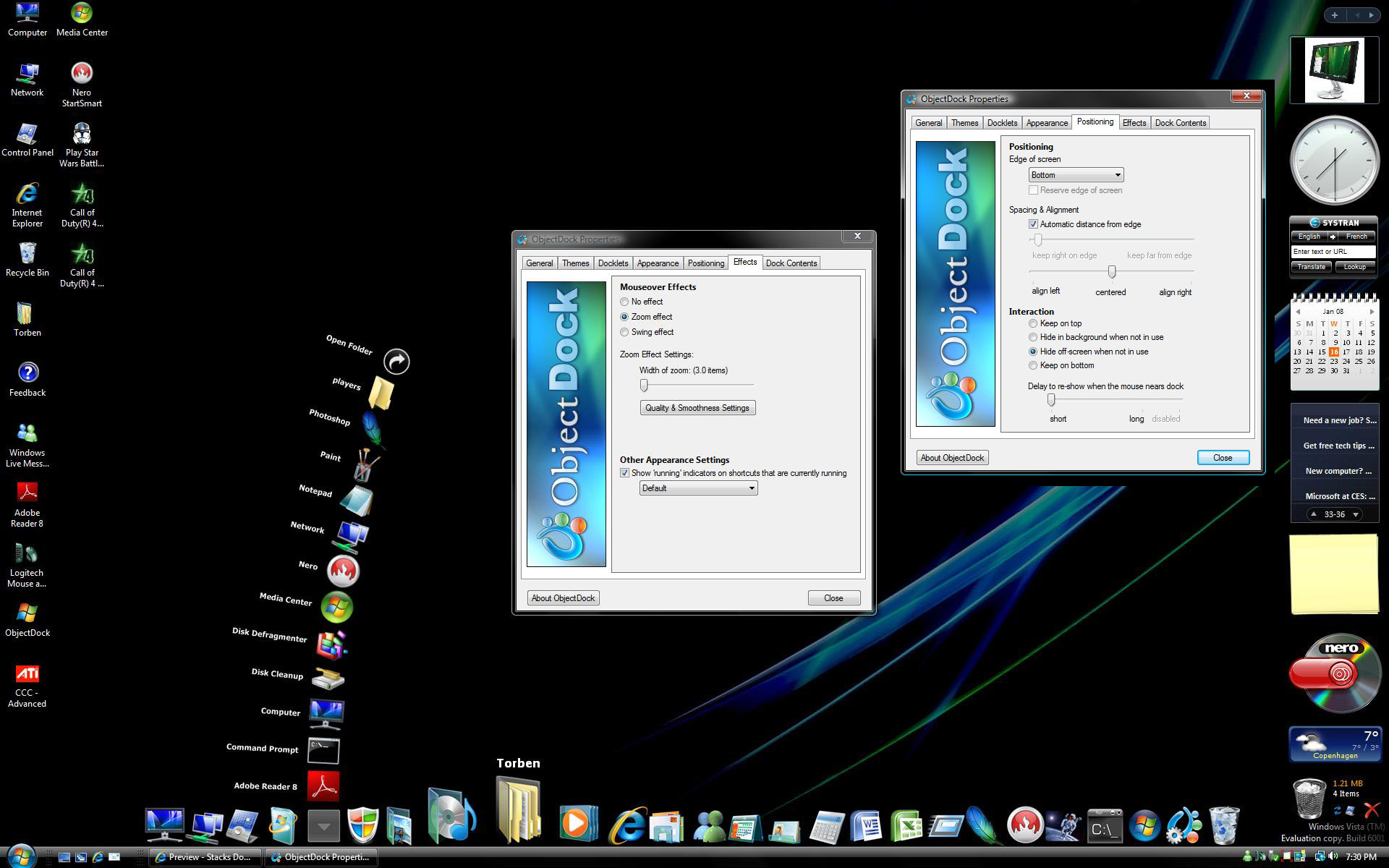Click Close button in Effects window

(833, 598)
